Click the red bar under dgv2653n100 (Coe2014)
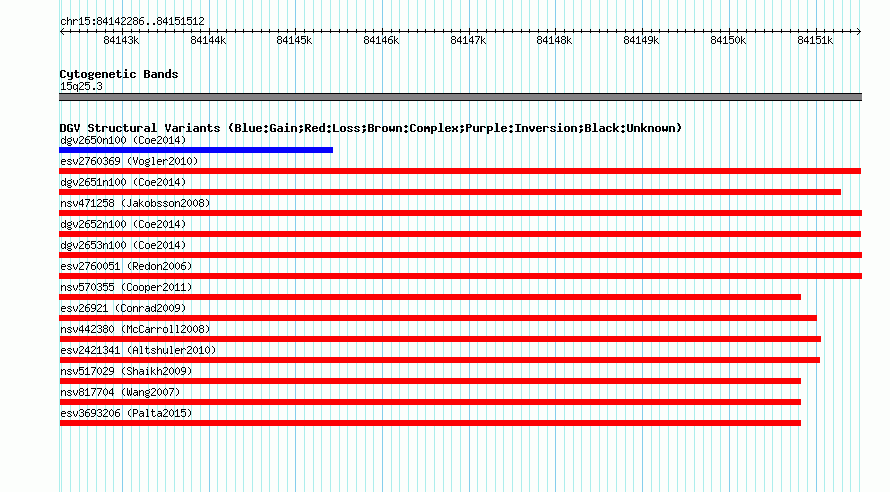The image size is (890, 492). point(460,255)
